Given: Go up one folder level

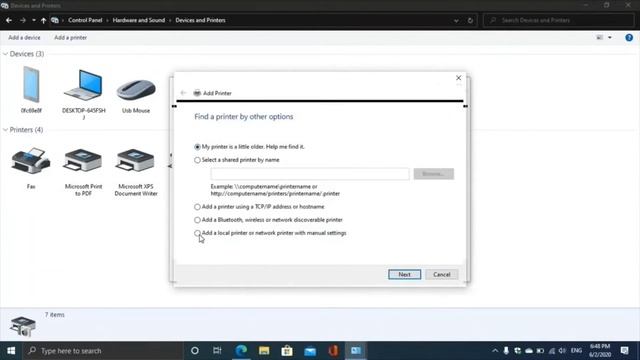Looking at the screenshot, I should [x=43, y=20].
